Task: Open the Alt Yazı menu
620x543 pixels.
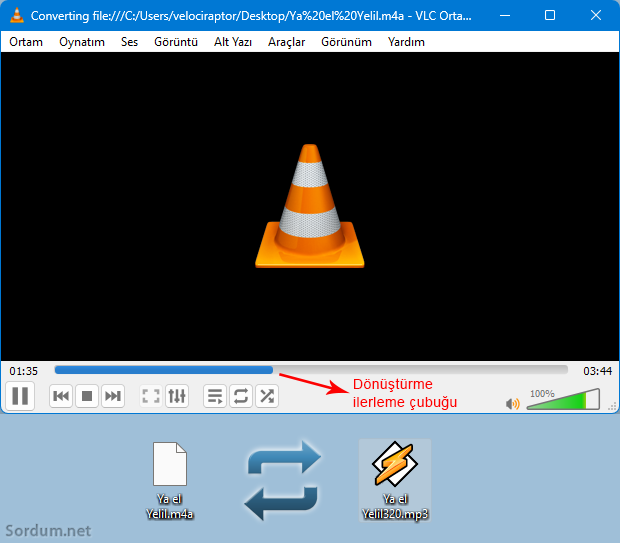Action: coord(233,42)
